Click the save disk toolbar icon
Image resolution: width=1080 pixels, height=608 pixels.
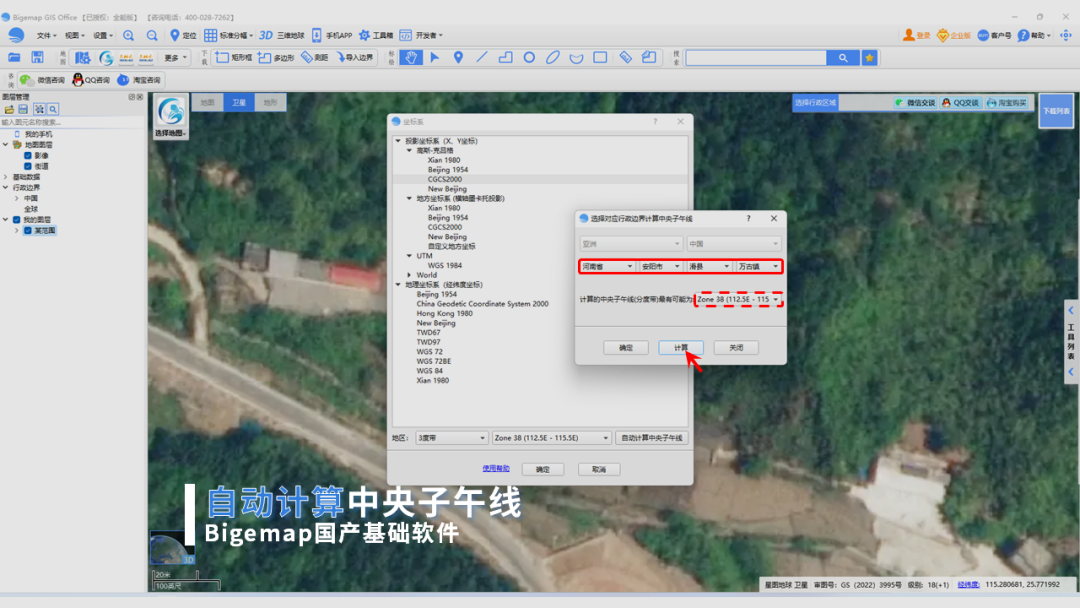pyautogui.click(x=37, y=58)
